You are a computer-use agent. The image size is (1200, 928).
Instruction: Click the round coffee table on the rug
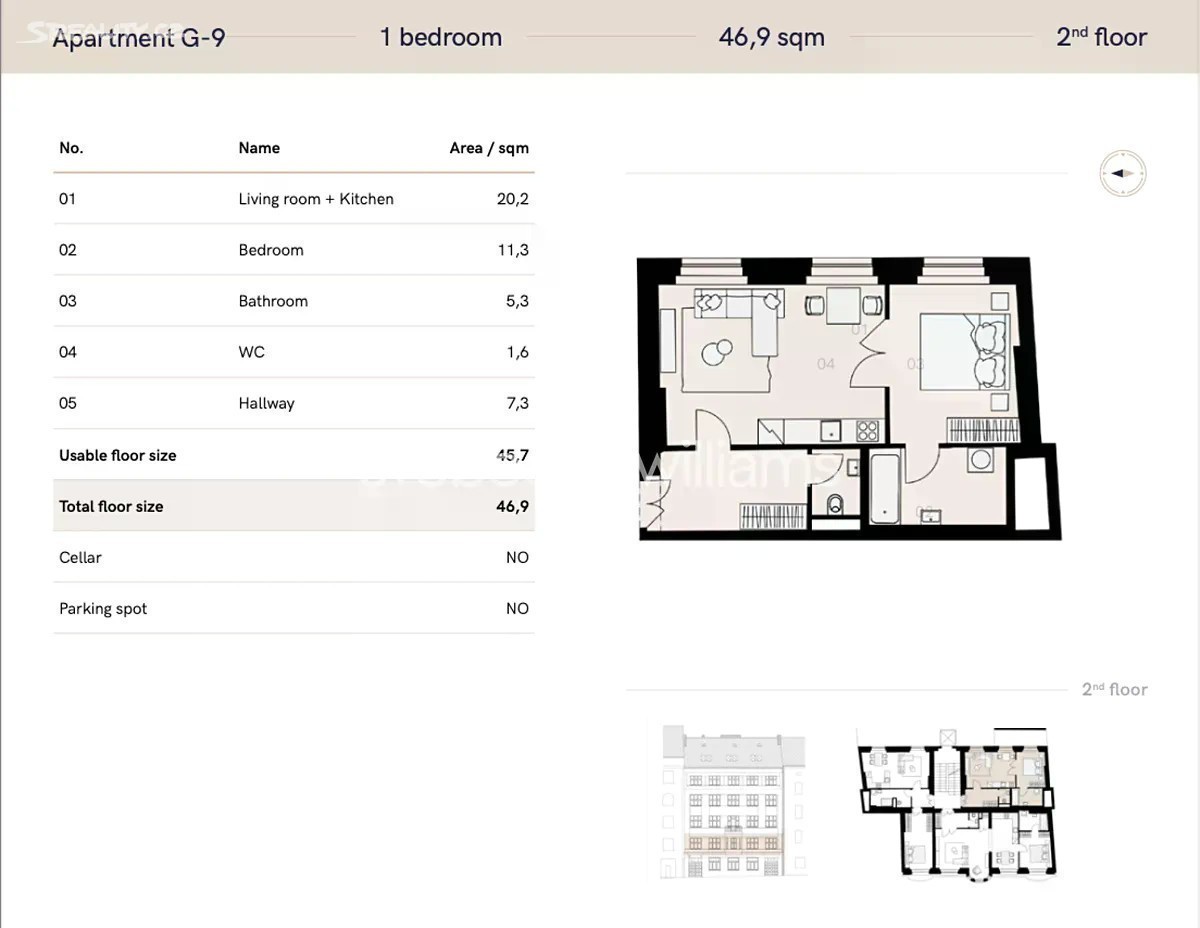tap(715, 352)
